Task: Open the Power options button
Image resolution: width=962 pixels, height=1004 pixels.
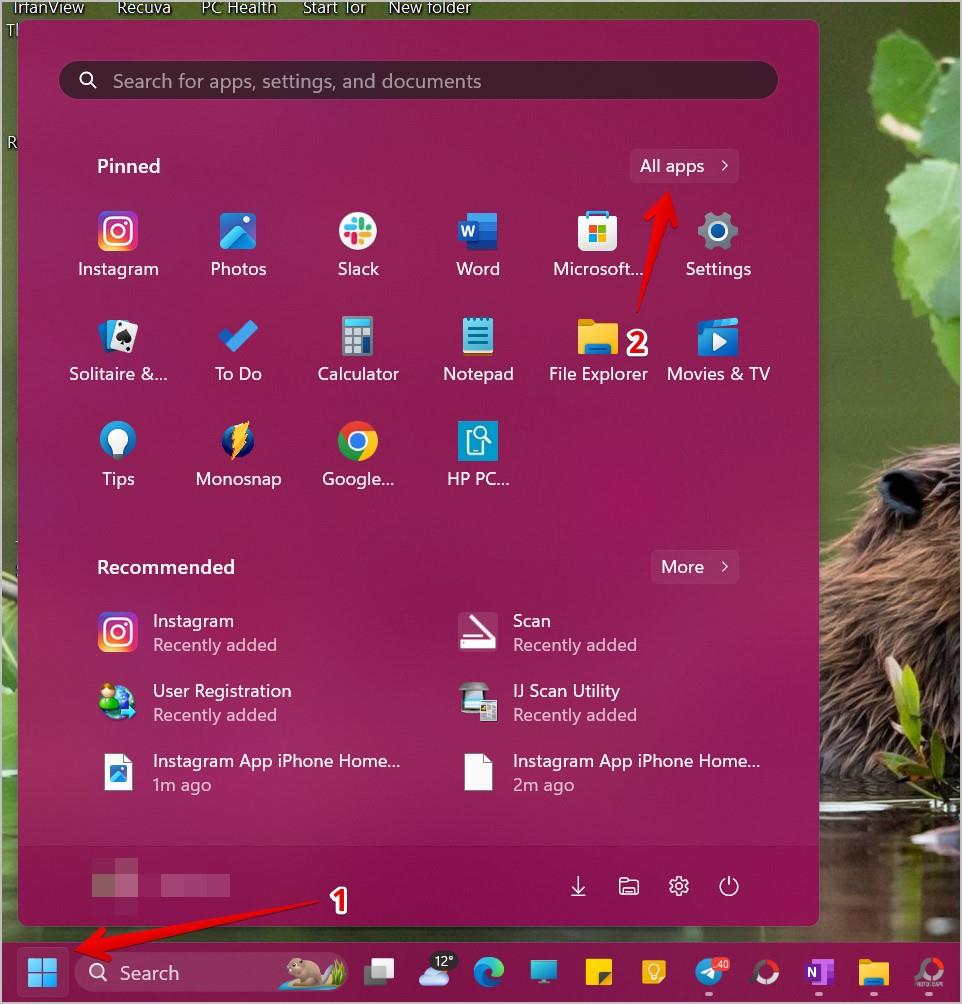Action: 728,886
